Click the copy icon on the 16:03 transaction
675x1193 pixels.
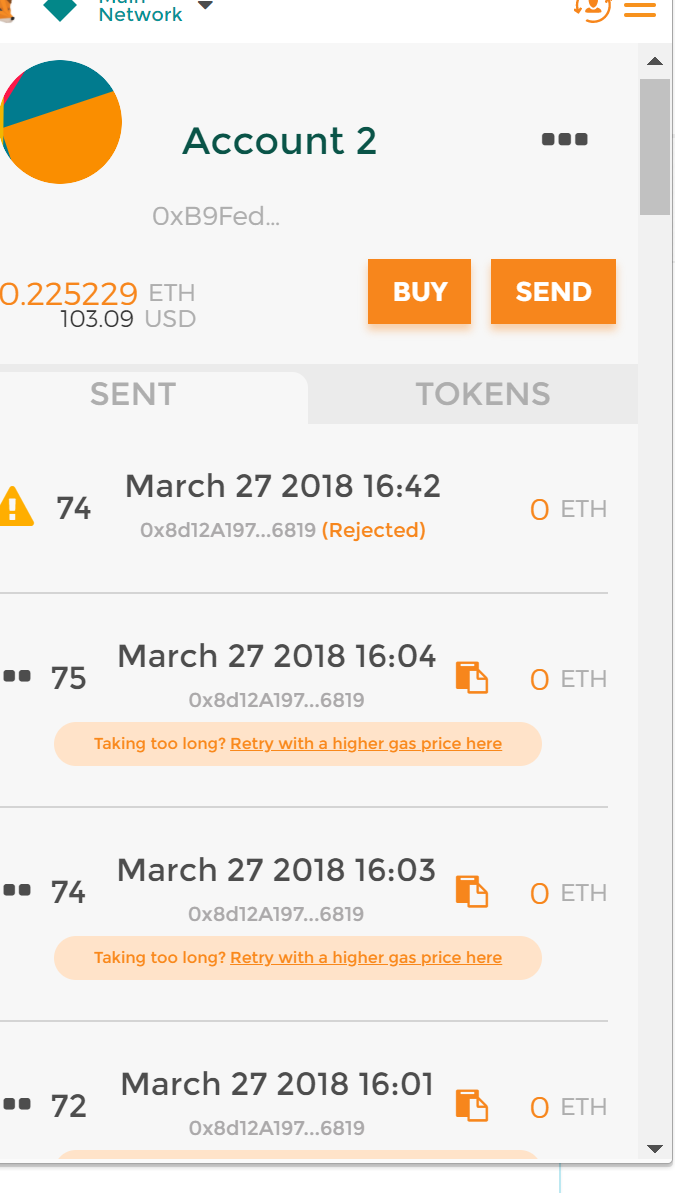coord(471,892)
